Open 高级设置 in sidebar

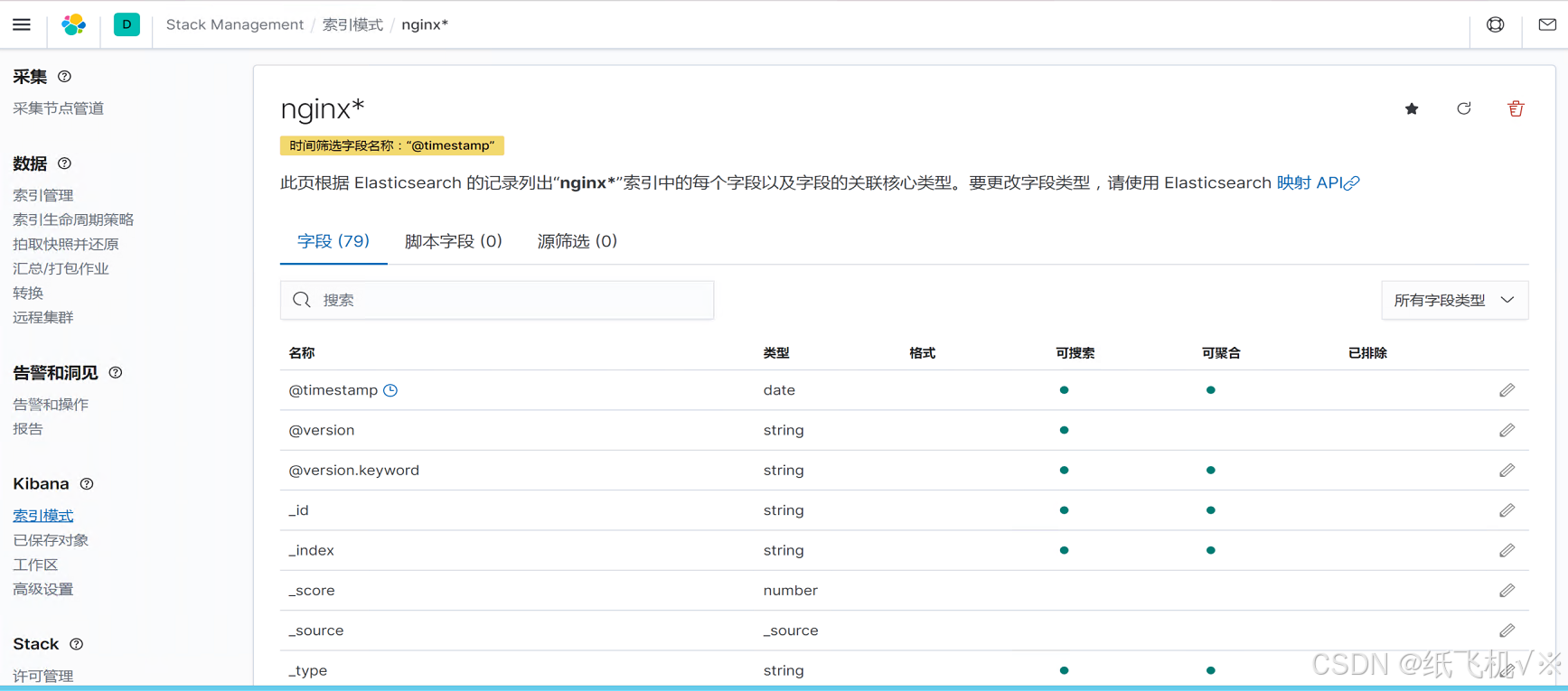pos(43,589)
